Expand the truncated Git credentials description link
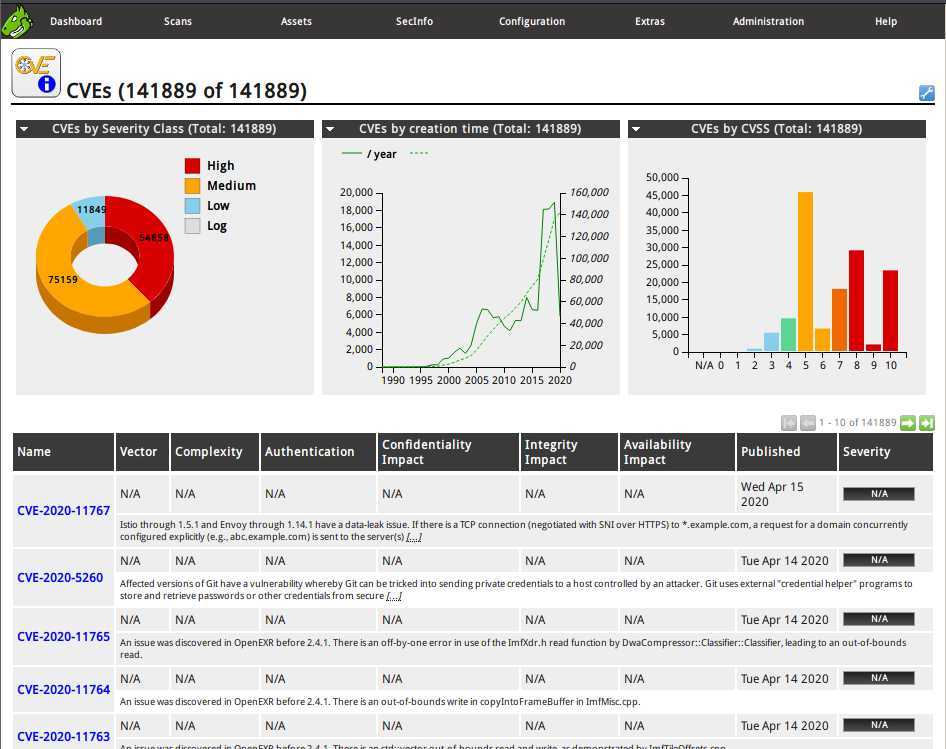946x749 pixels. (394, 596)
